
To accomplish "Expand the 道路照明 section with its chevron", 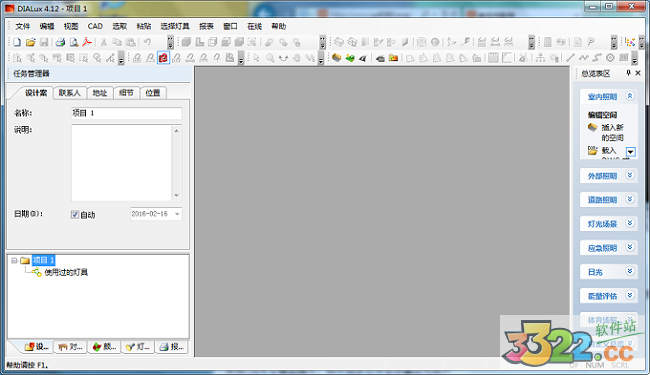I will 630,199.
